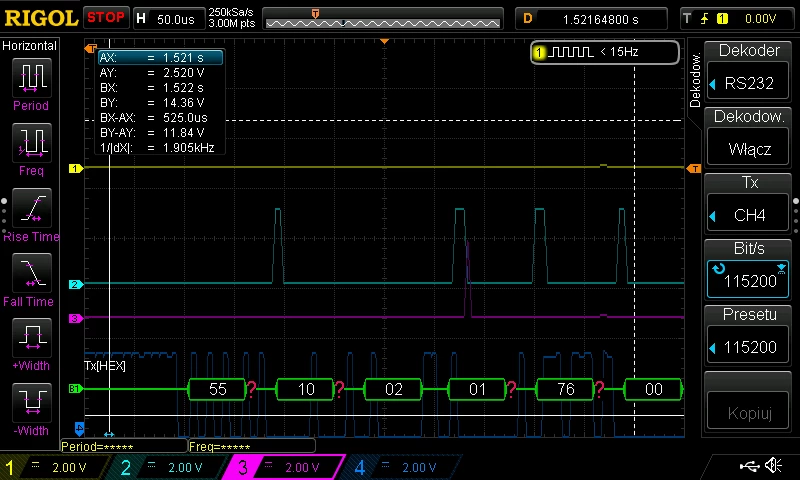Select the Freq measurement icon

click(31, 143)
